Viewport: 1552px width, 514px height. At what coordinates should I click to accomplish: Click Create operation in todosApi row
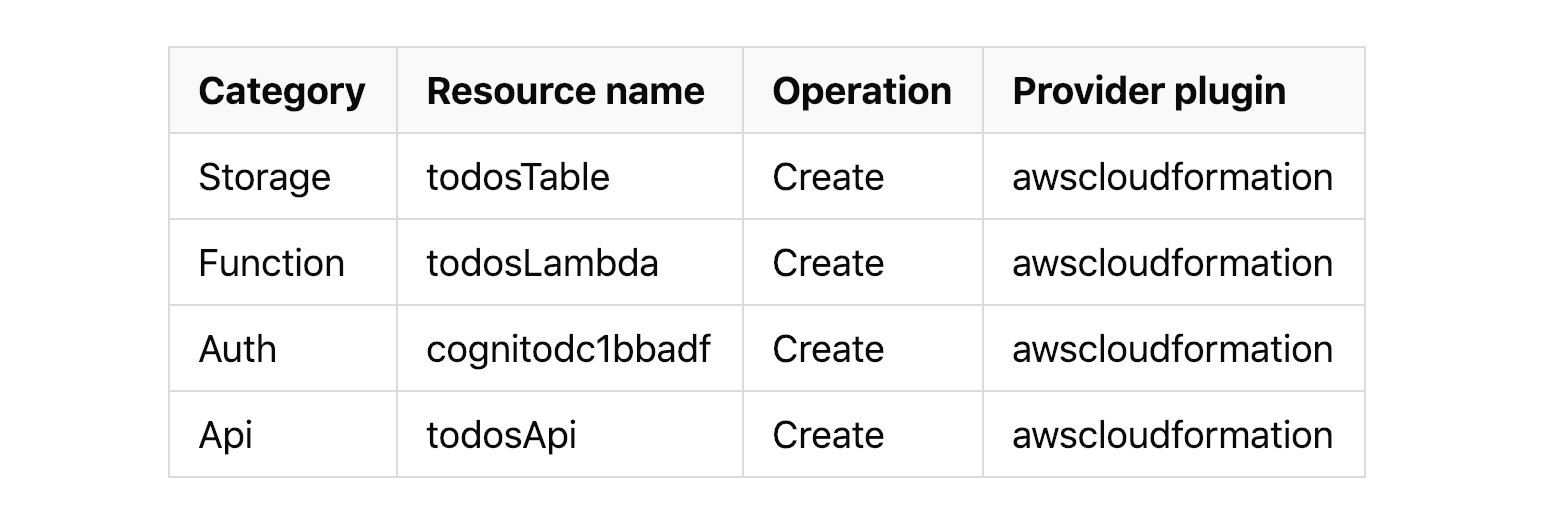[x=828, y=435]
